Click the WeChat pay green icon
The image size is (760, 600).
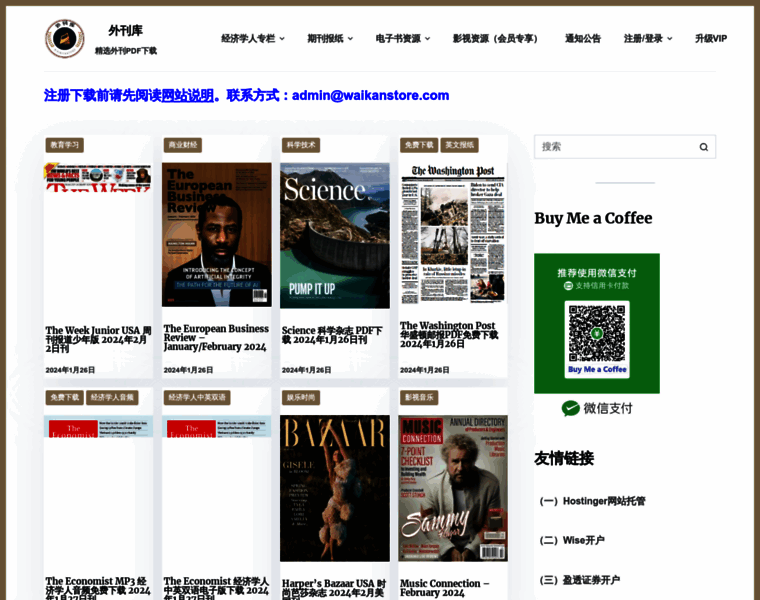click(x=570, y=408)
